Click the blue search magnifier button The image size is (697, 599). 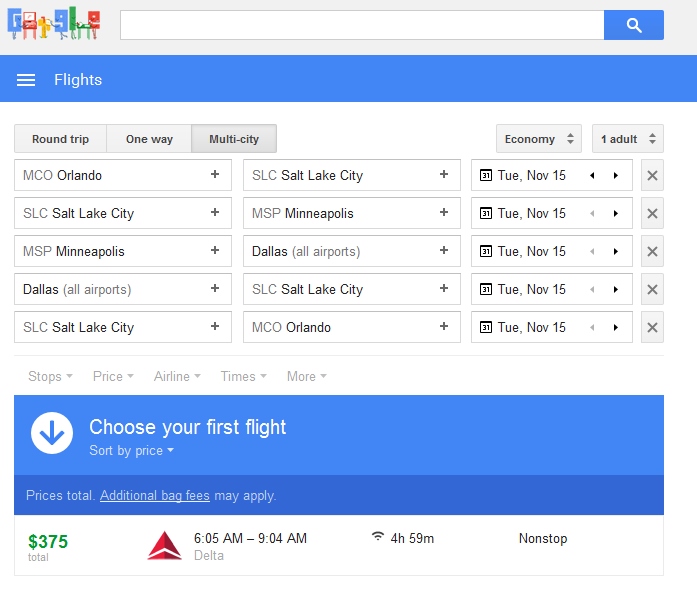[x=633, y=25]
